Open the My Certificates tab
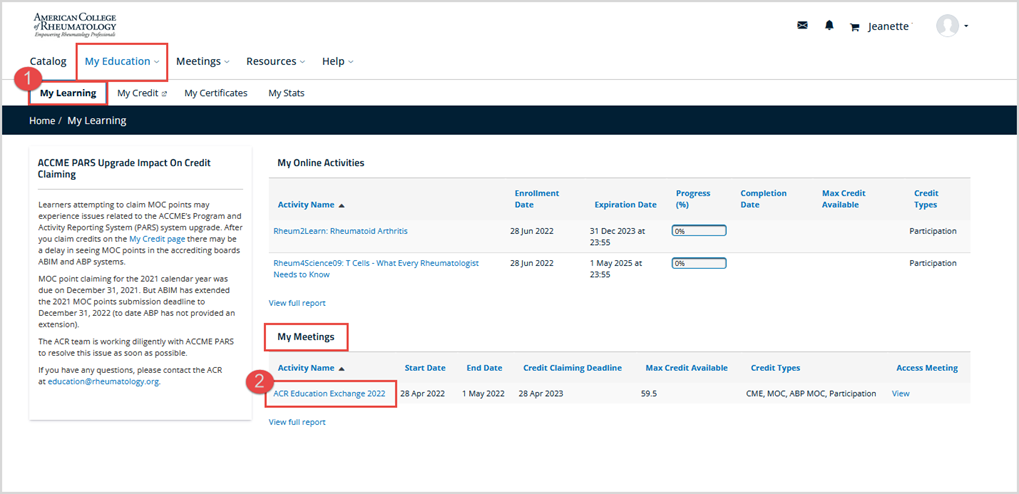Viewport: 1019px width, 494px height. [x=216, y=93]
